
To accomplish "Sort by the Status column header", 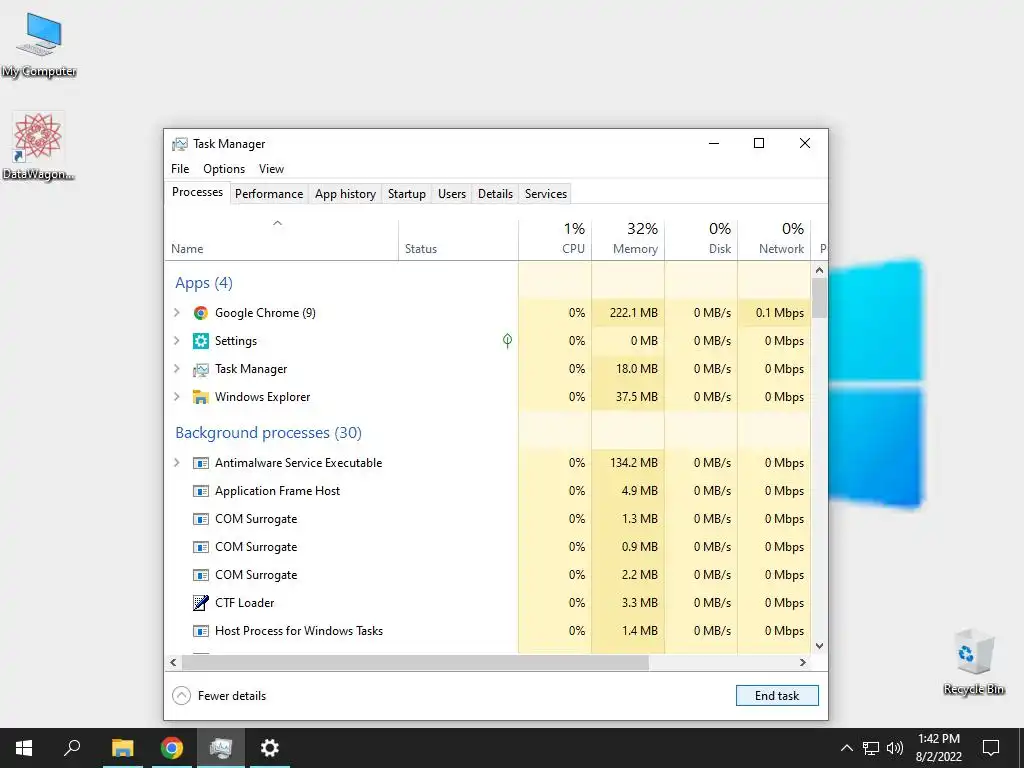I will pos(458,240).
